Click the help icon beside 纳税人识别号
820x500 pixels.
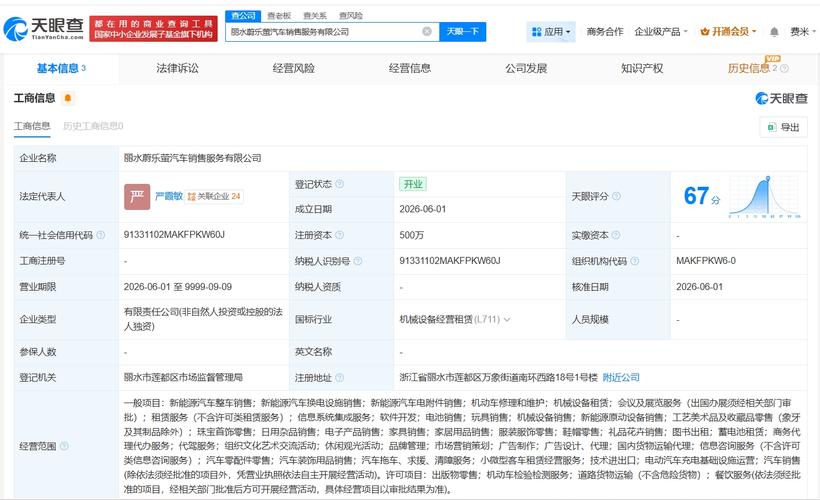[358, 260]
